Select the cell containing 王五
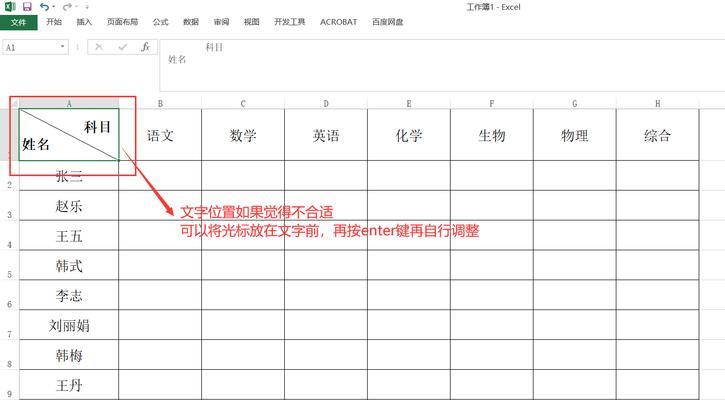Viewport: 725px width, 400px height. tap(69, 235)
